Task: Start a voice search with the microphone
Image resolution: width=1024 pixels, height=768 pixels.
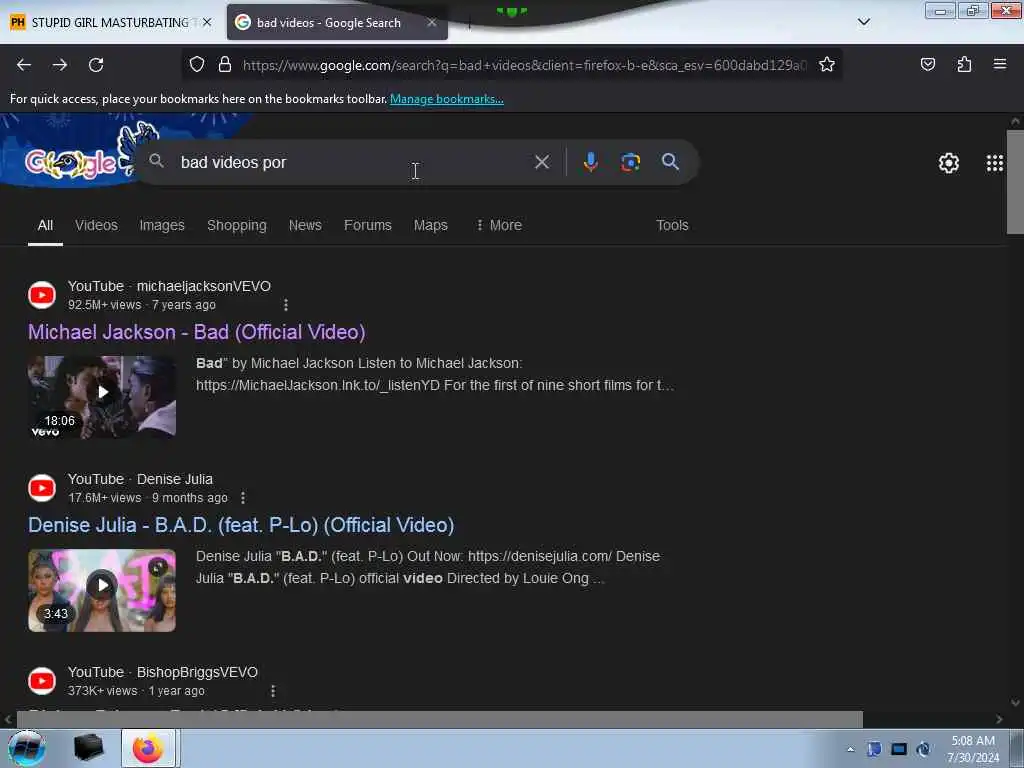Action: (x=590, y=162)
